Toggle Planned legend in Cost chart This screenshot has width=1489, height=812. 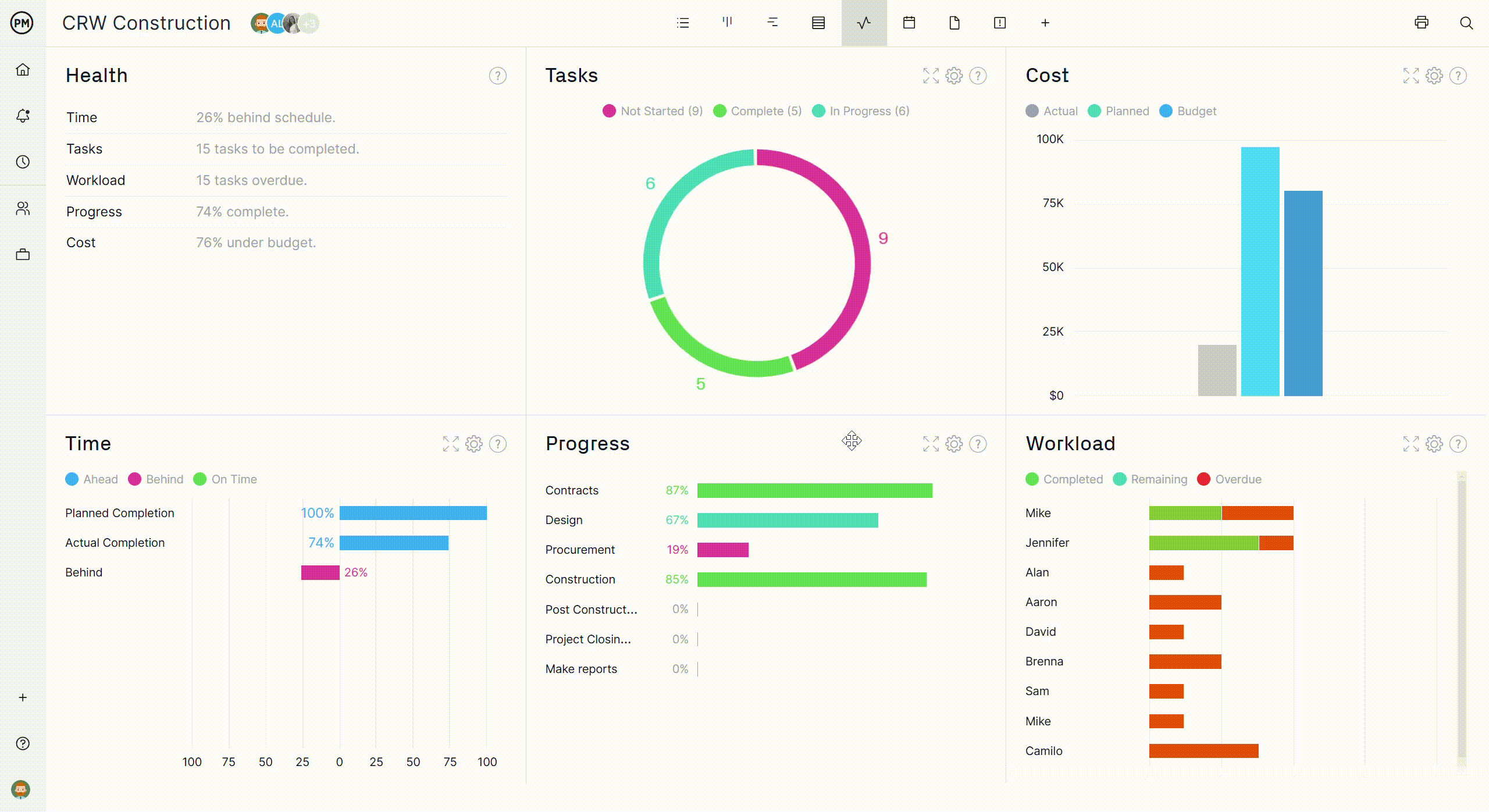[1118, 111]
